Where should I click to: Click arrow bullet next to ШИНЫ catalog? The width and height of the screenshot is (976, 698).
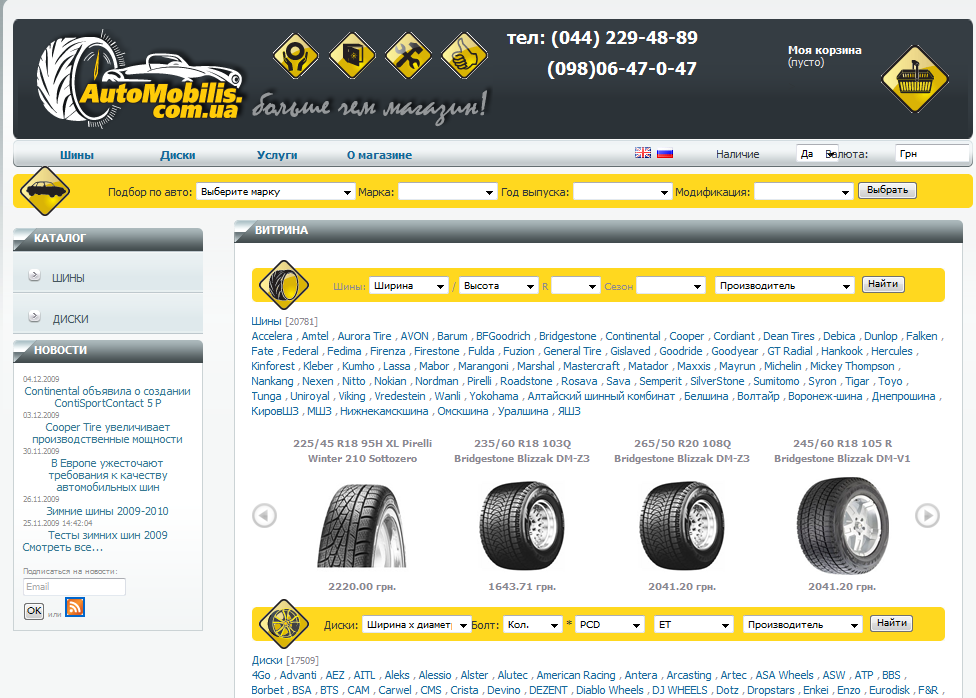pos(35,275)
